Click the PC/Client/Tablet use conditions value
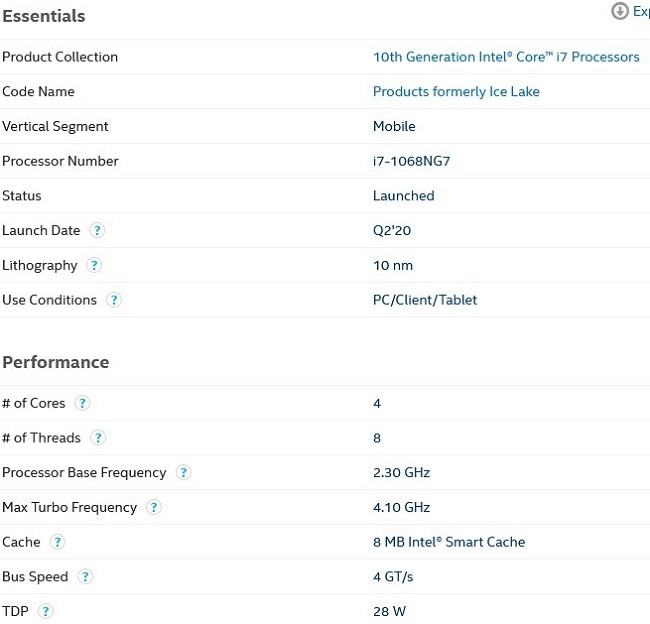 coord(425,300)
